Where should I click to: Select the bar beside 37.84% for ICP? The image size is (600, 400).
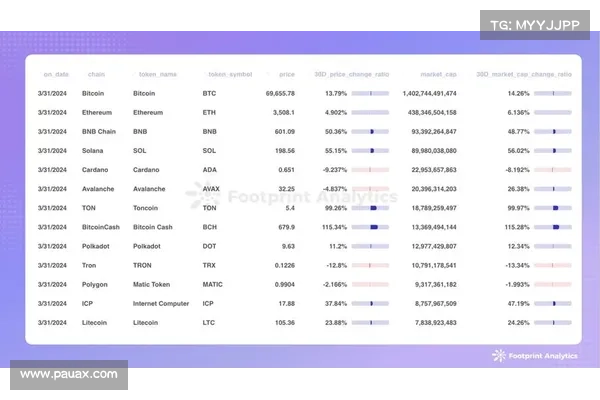coord(370,304)
